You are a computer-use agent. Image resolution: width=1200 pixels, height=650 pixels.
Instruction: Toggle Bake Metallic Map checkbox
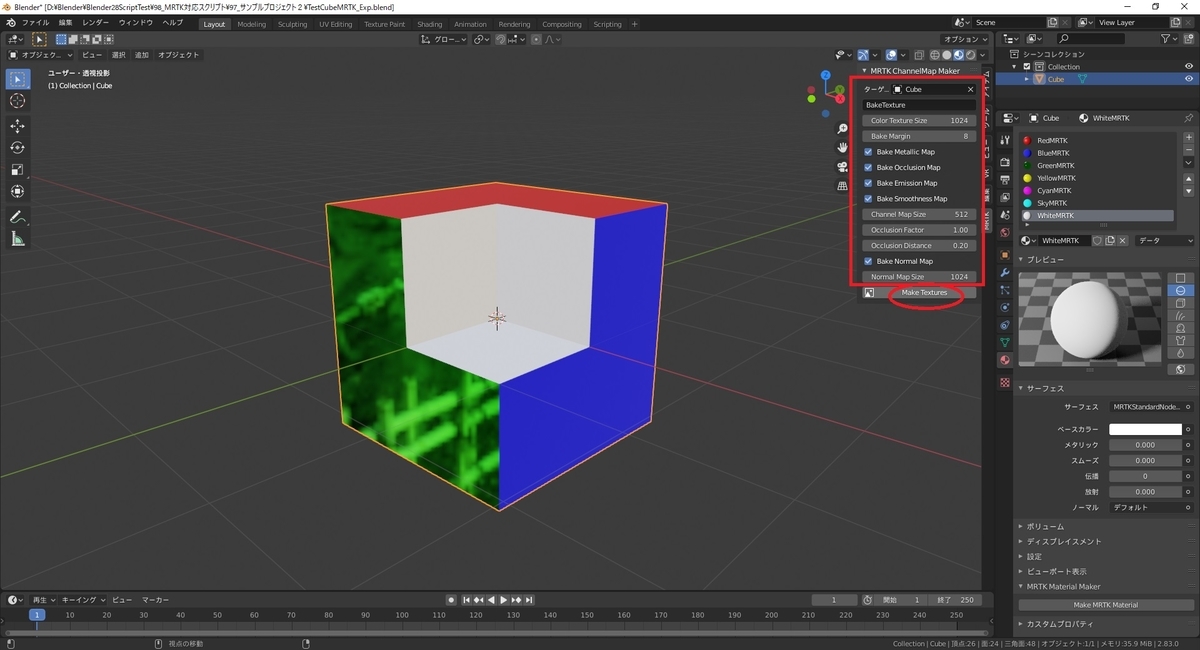pos(868,152)
